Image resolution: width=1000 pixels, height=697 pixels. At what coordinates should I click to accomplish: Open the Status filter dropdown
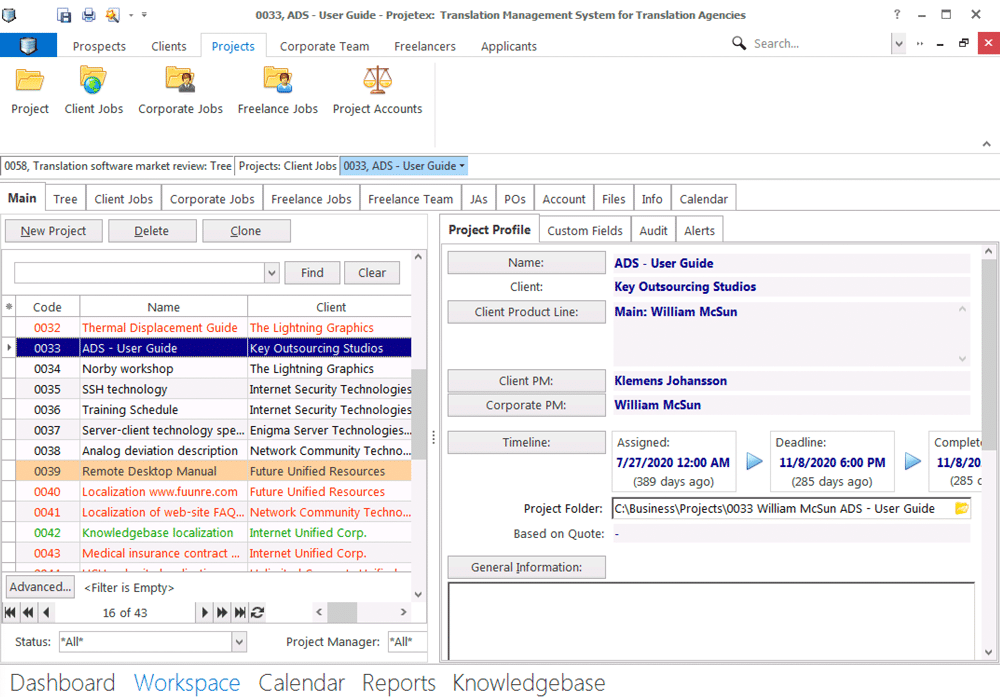(239, 642)
